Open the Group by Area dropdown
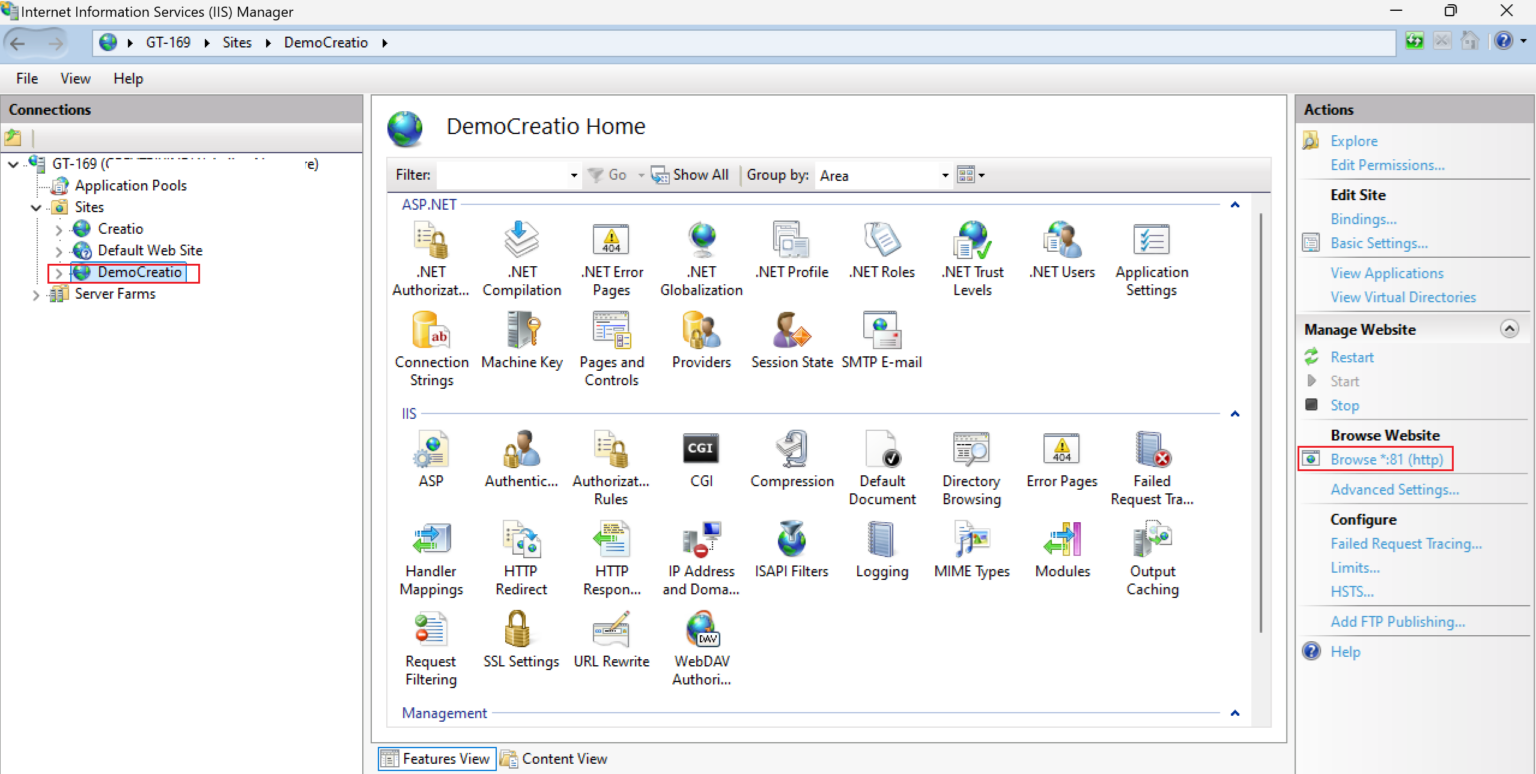The width and height of the screenshot is (1536, 774). click(x=944, y=175)
